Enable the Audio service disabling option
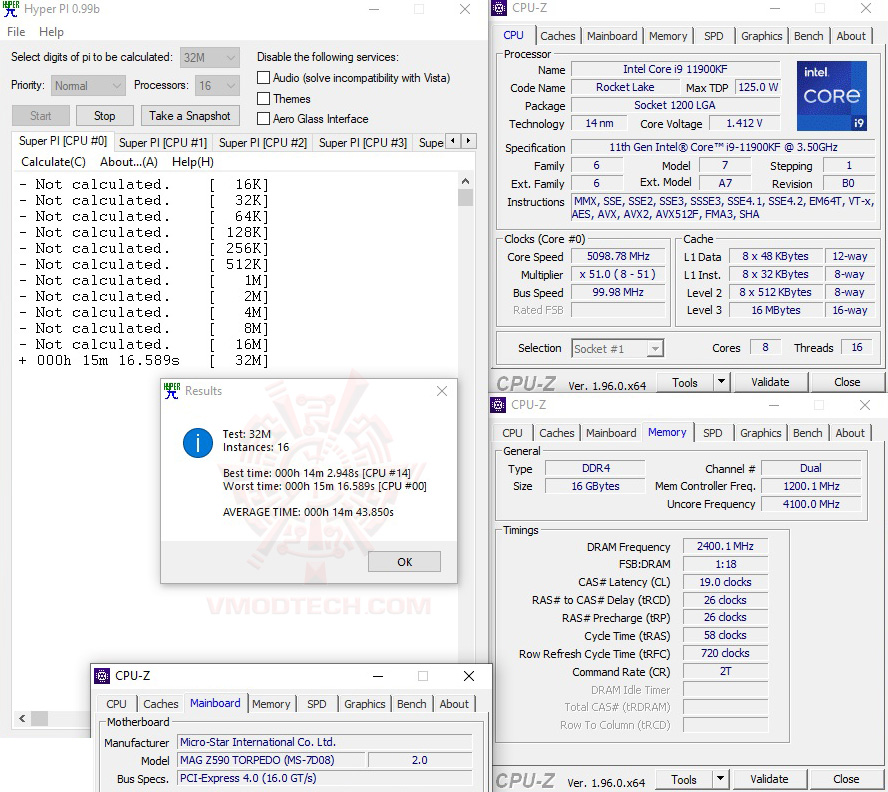 point(263,78)
